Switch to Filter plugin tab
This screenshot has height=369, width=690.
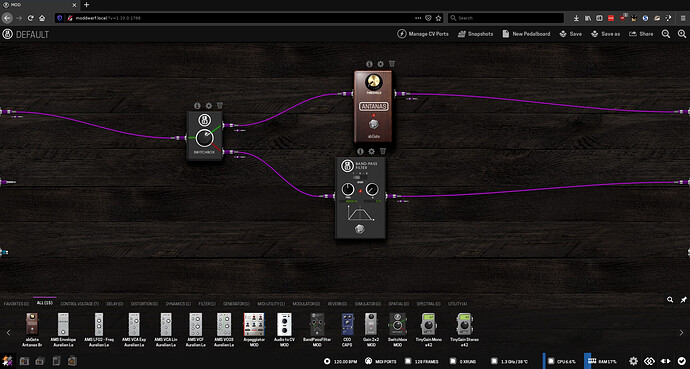tap(207, 304)
